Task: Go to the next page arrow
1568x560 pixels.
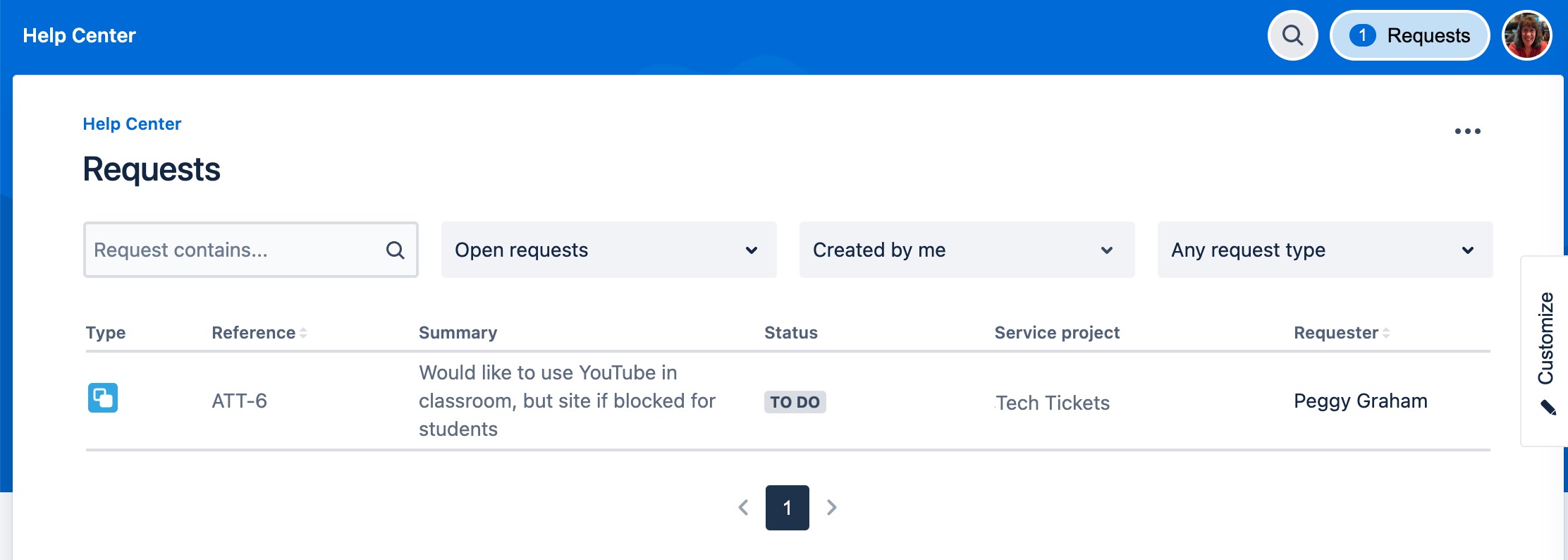Action: point(832,508)
